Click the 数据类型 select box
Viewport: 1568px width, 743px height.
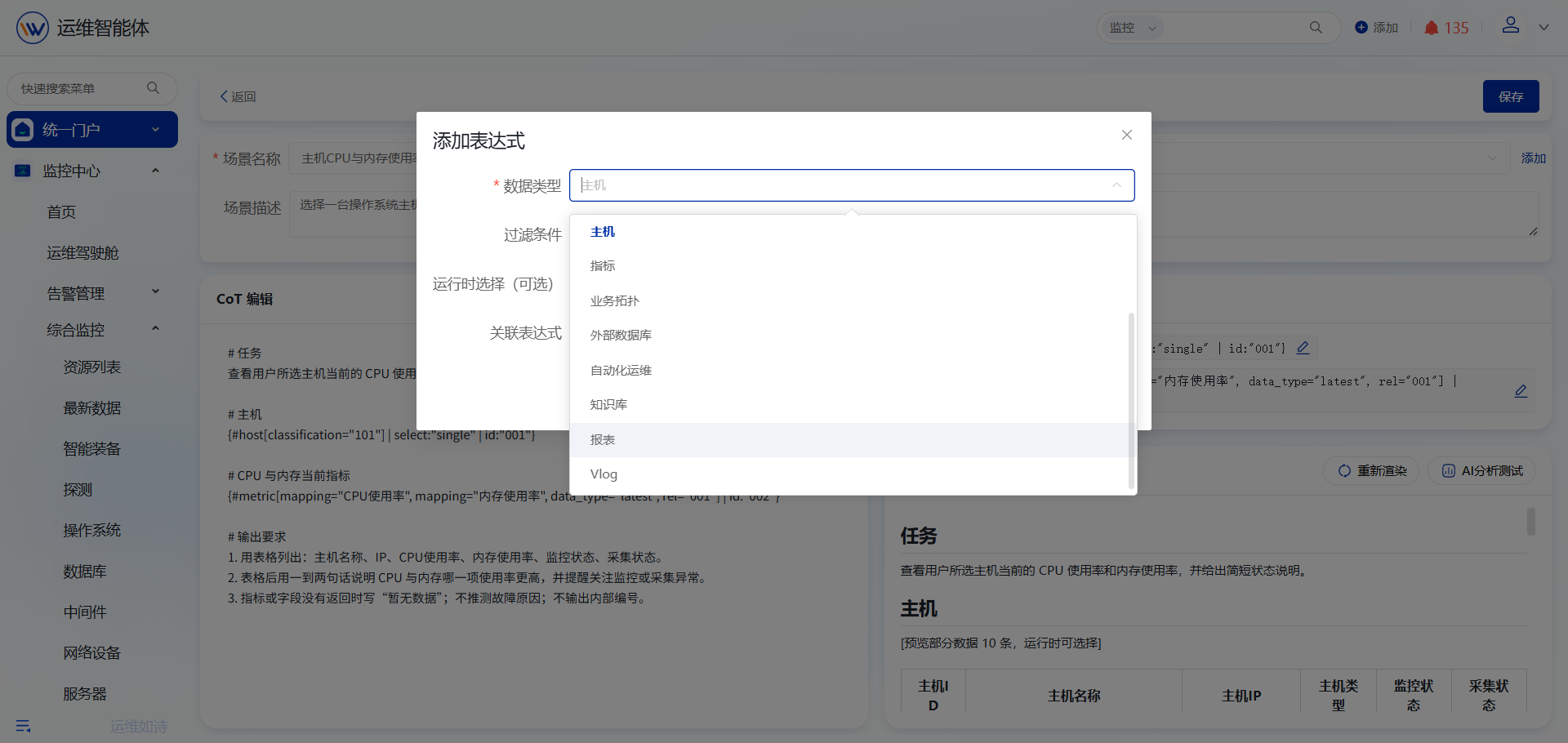click(x=852, y=185)
